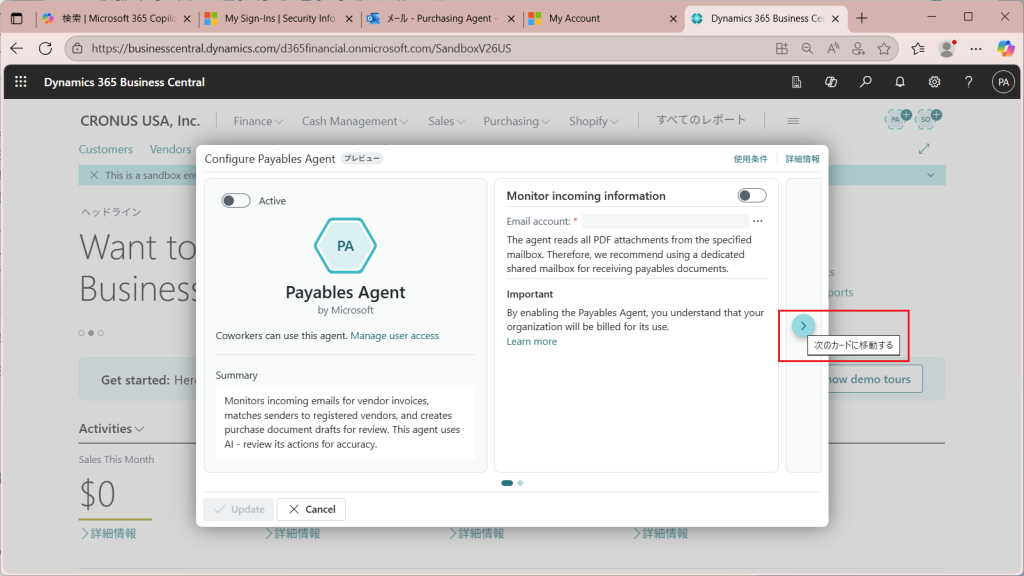
Task: Click the Payables Agent PA hexagon logo
Action: pos(345,246)
